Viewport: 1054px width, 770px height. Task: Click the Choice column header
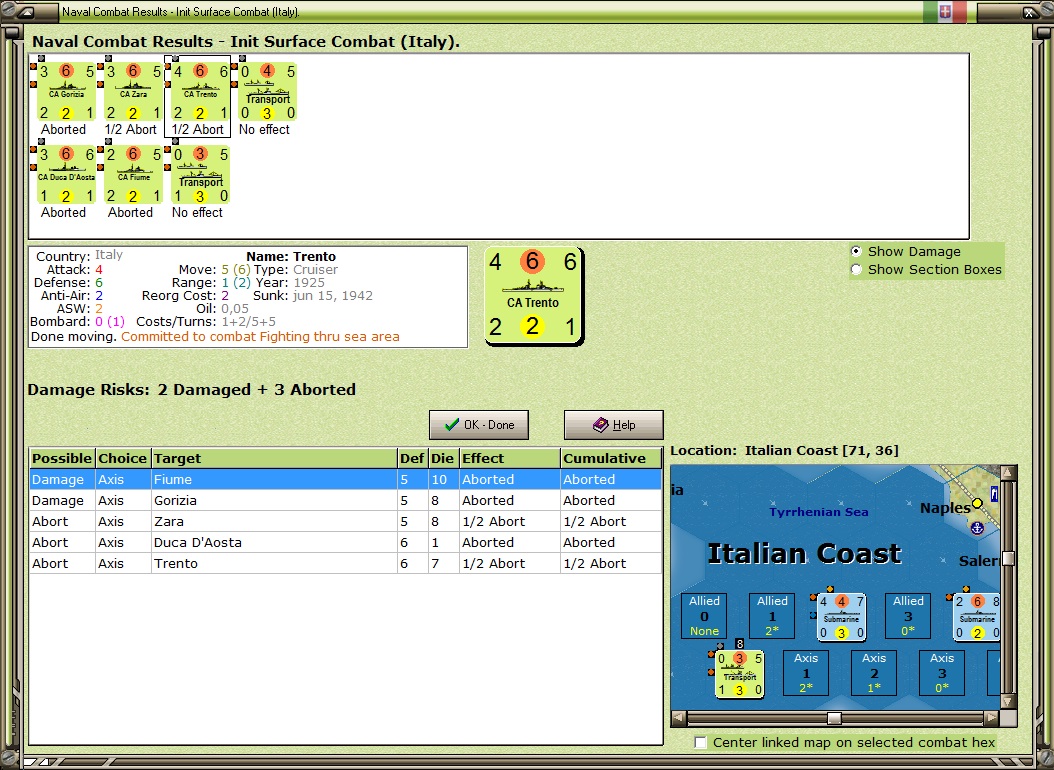point(123,458)
